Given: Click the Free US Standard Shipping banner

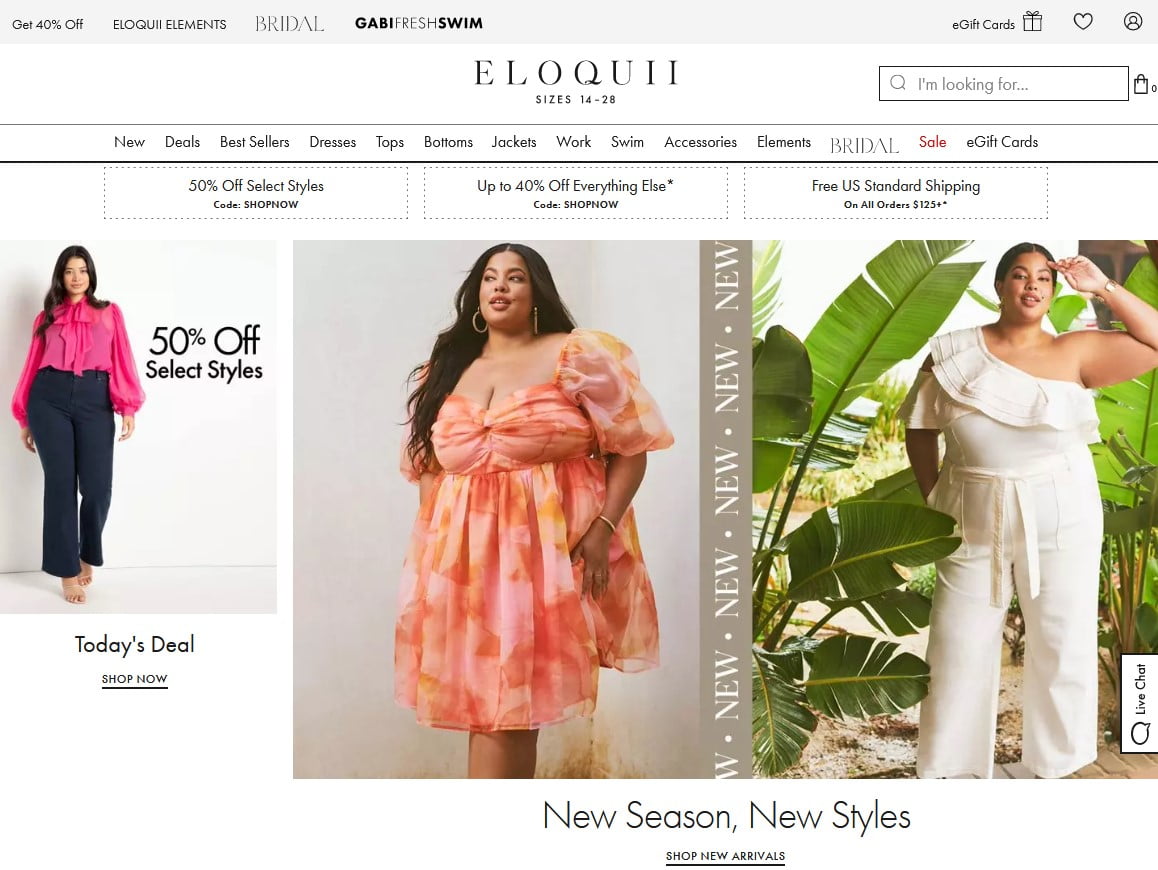Looking at the screenshot, I should click(x=896, y=193).
